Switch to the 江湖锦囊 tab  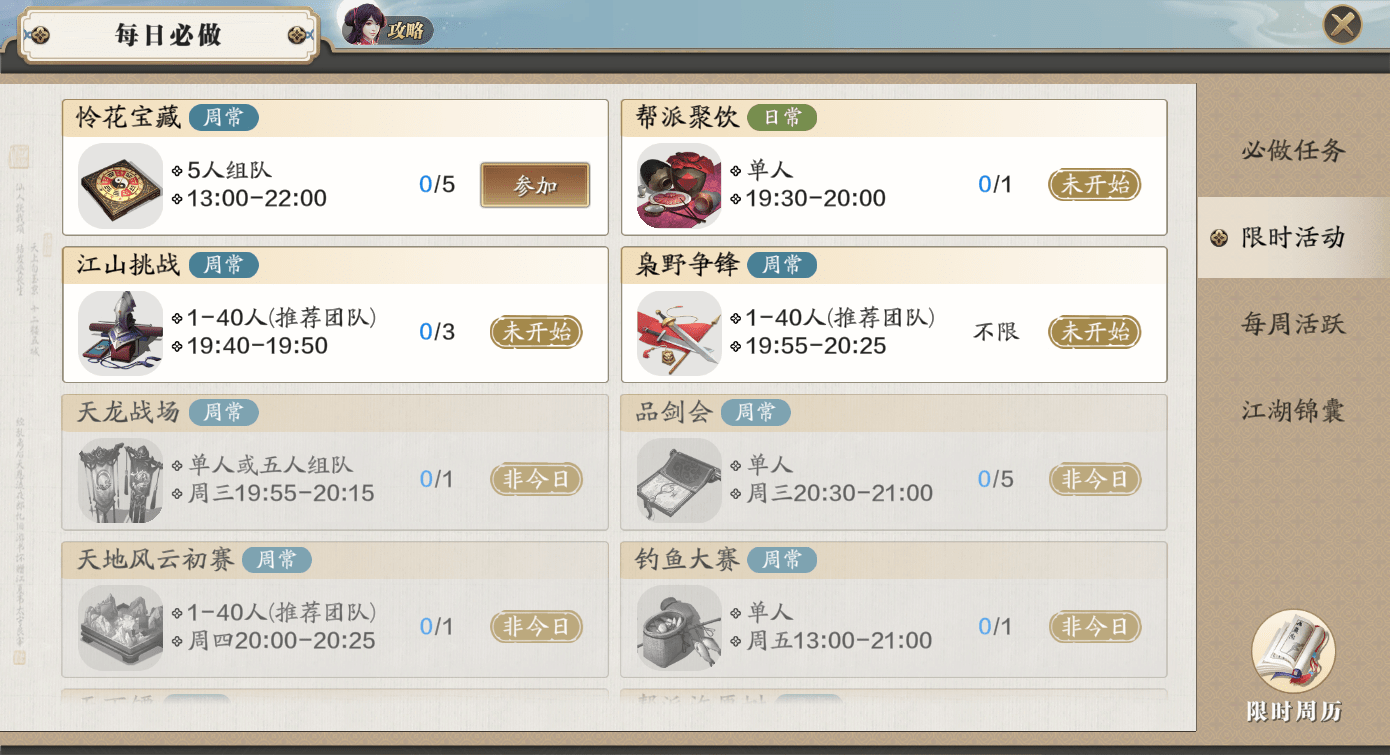point(1293,411)
